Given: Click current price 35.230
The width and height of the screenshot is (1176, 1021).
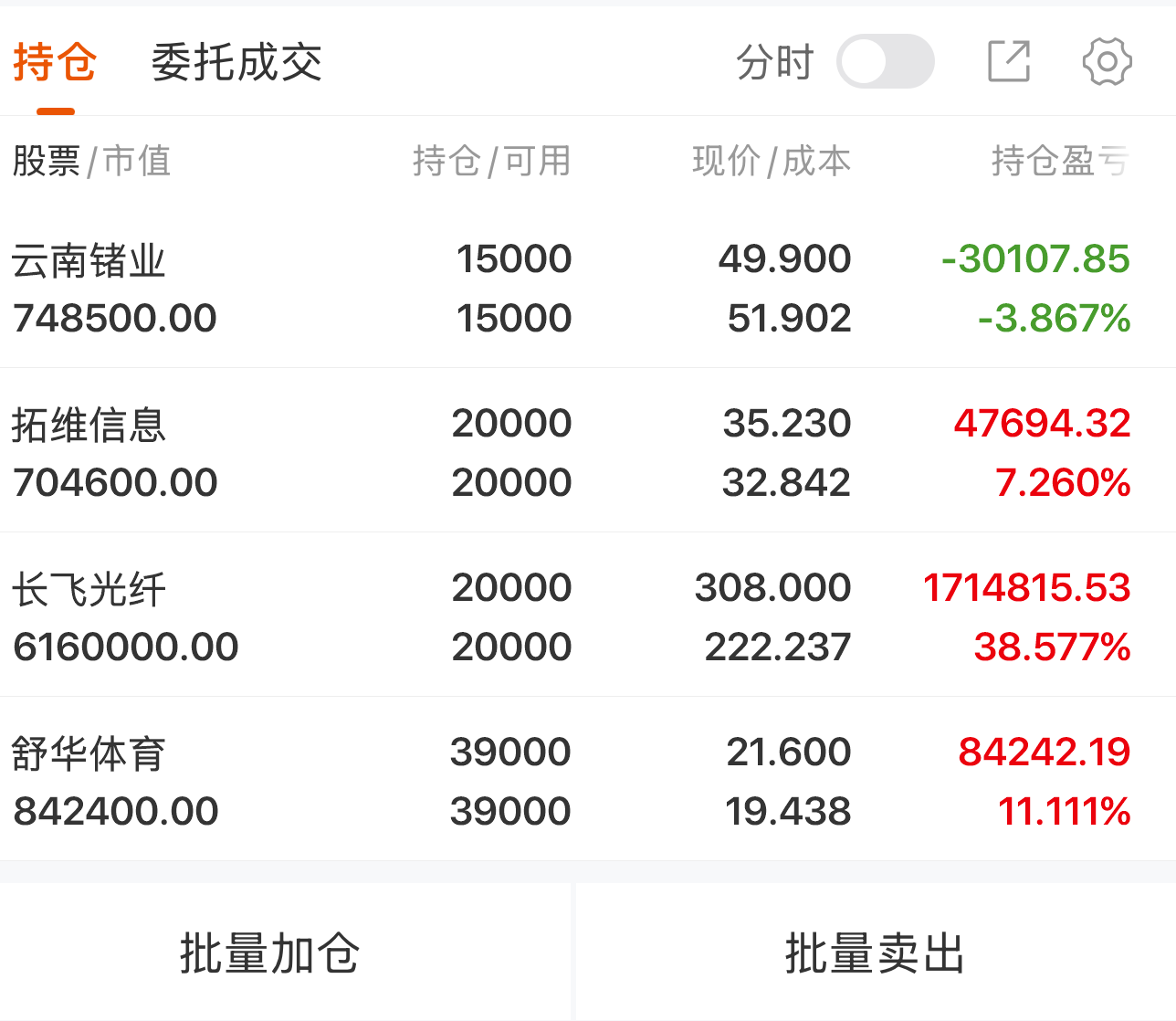Looking at the screenshot, I should point(787,424).
